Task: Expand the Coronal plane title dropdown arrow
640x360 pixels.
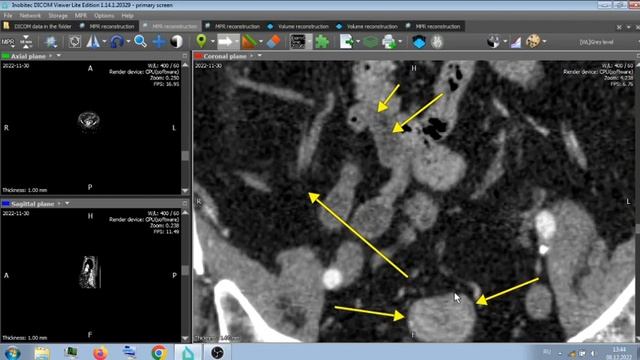Action: (260, 56)
